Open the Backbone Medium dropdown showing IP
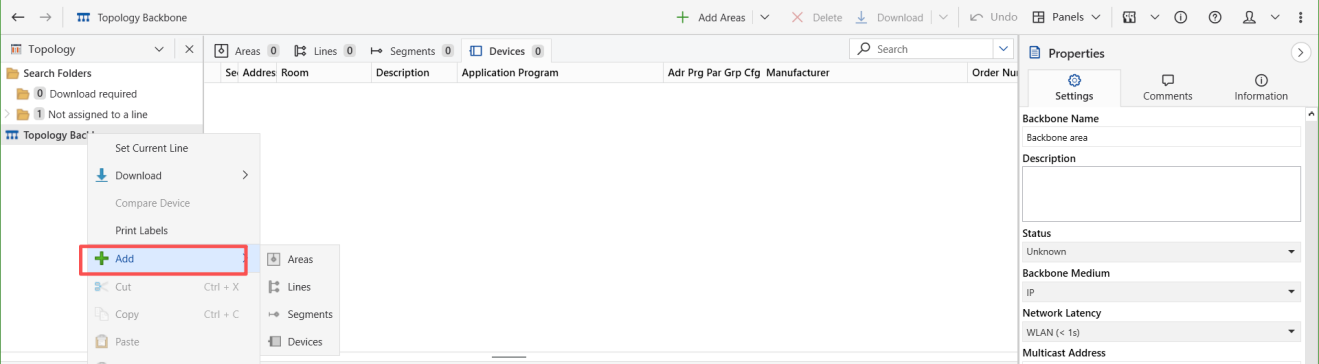Image resolution: width=1319 pixels, height=364 pixels. pyautogui.click(x=1161, y=292)
